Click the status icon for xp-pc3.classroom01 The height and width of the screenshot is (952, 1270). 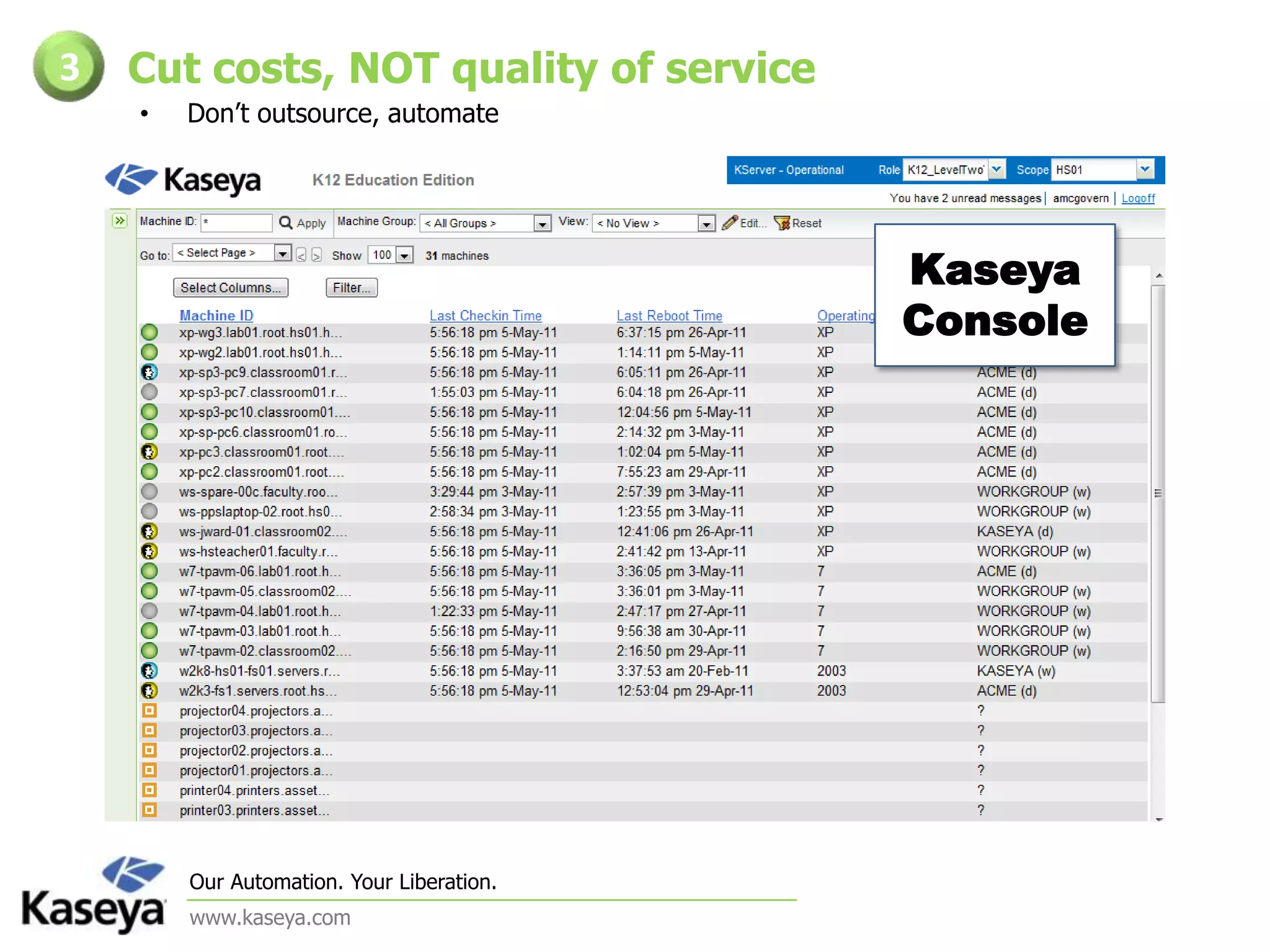[149, 452]
